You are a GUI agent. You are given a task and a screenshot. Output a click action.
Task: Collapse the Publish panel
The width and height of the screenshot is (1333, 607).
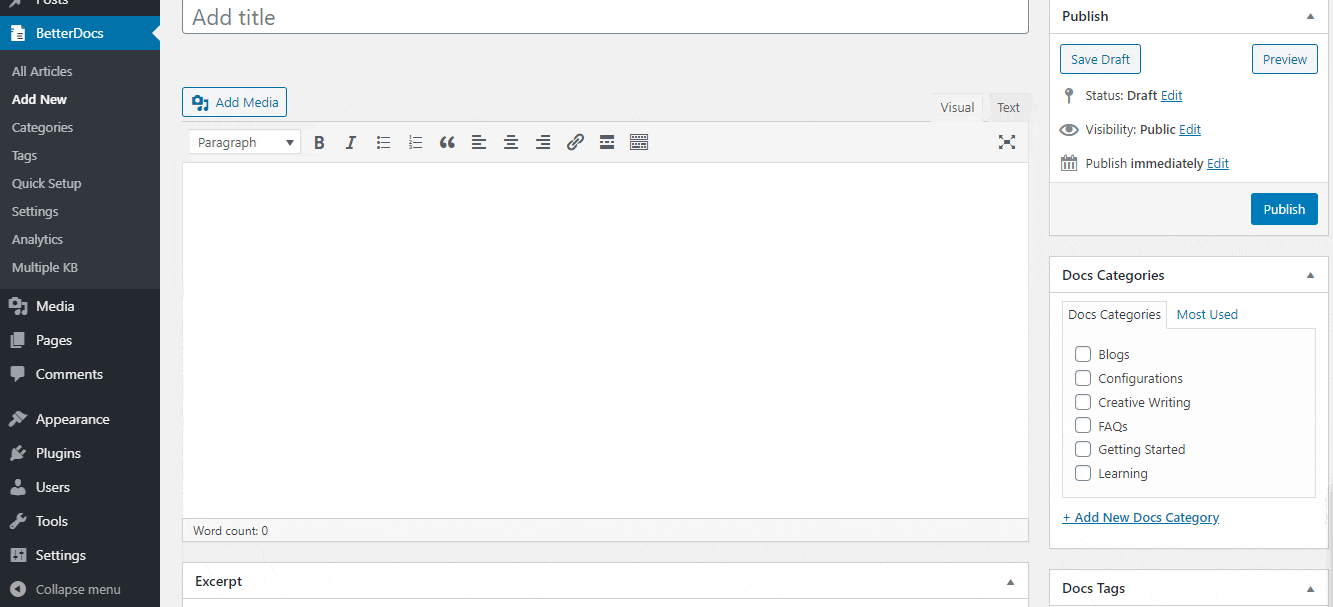point(1310,16)
